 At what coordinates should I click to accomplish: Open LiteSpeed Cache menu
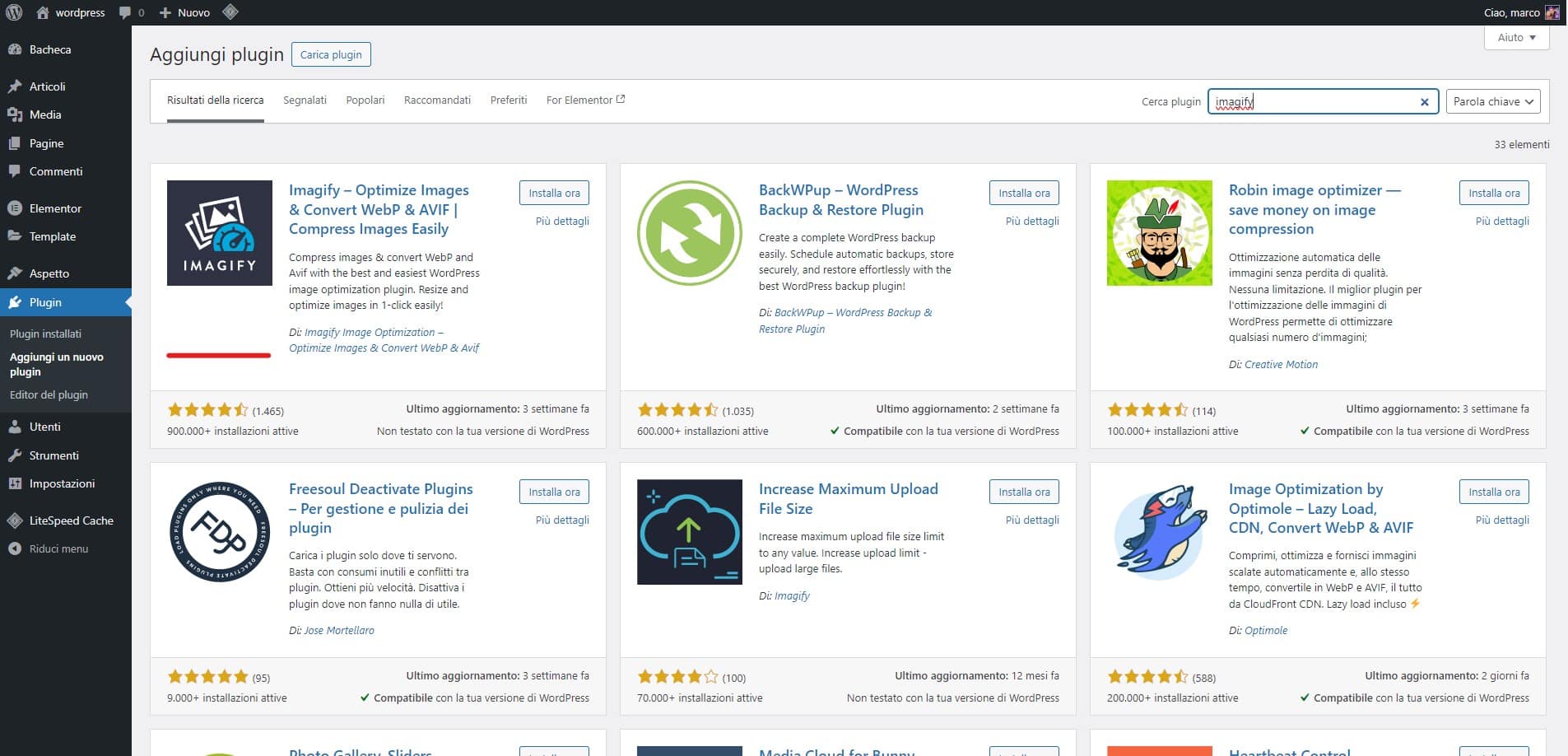pos(66,520)
